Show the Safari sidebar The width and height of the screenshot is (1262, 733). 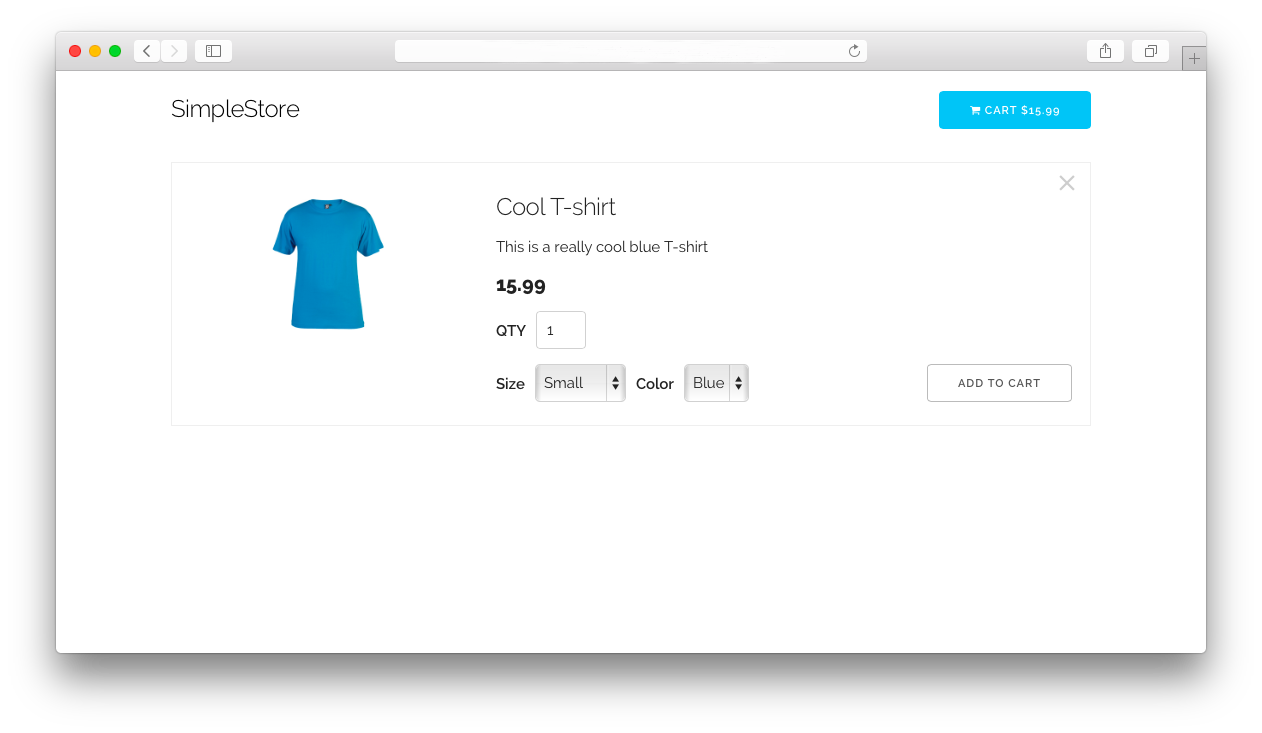[213, 51]
